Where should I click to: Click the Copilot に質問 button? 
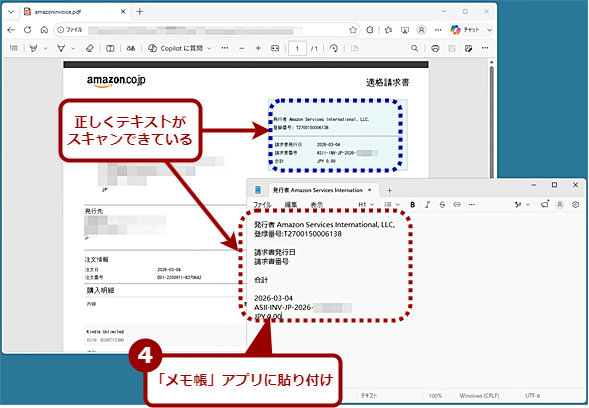pyautogui.click(x=175, y=48)
